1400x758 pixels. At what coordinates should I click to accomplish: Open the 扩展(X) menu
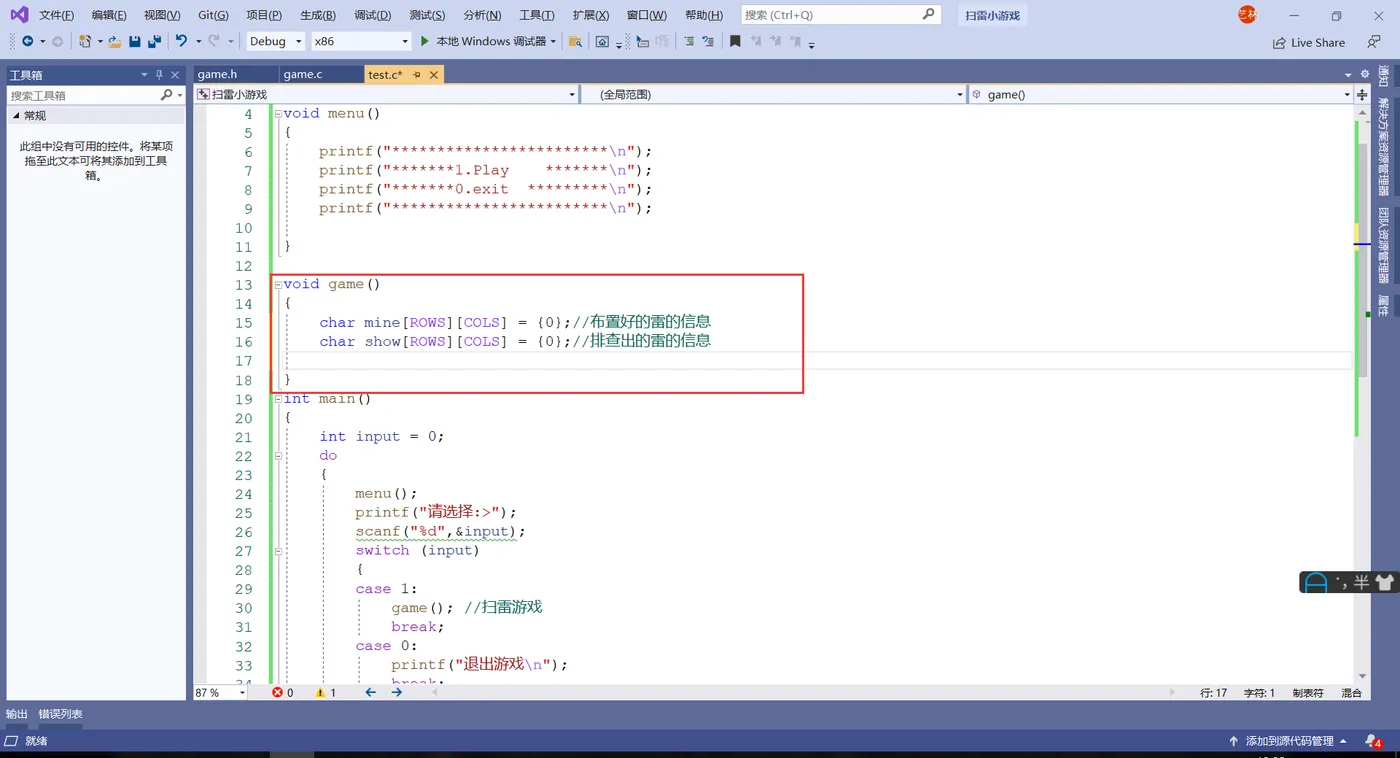pyautogui.click(x=591, y=15)
